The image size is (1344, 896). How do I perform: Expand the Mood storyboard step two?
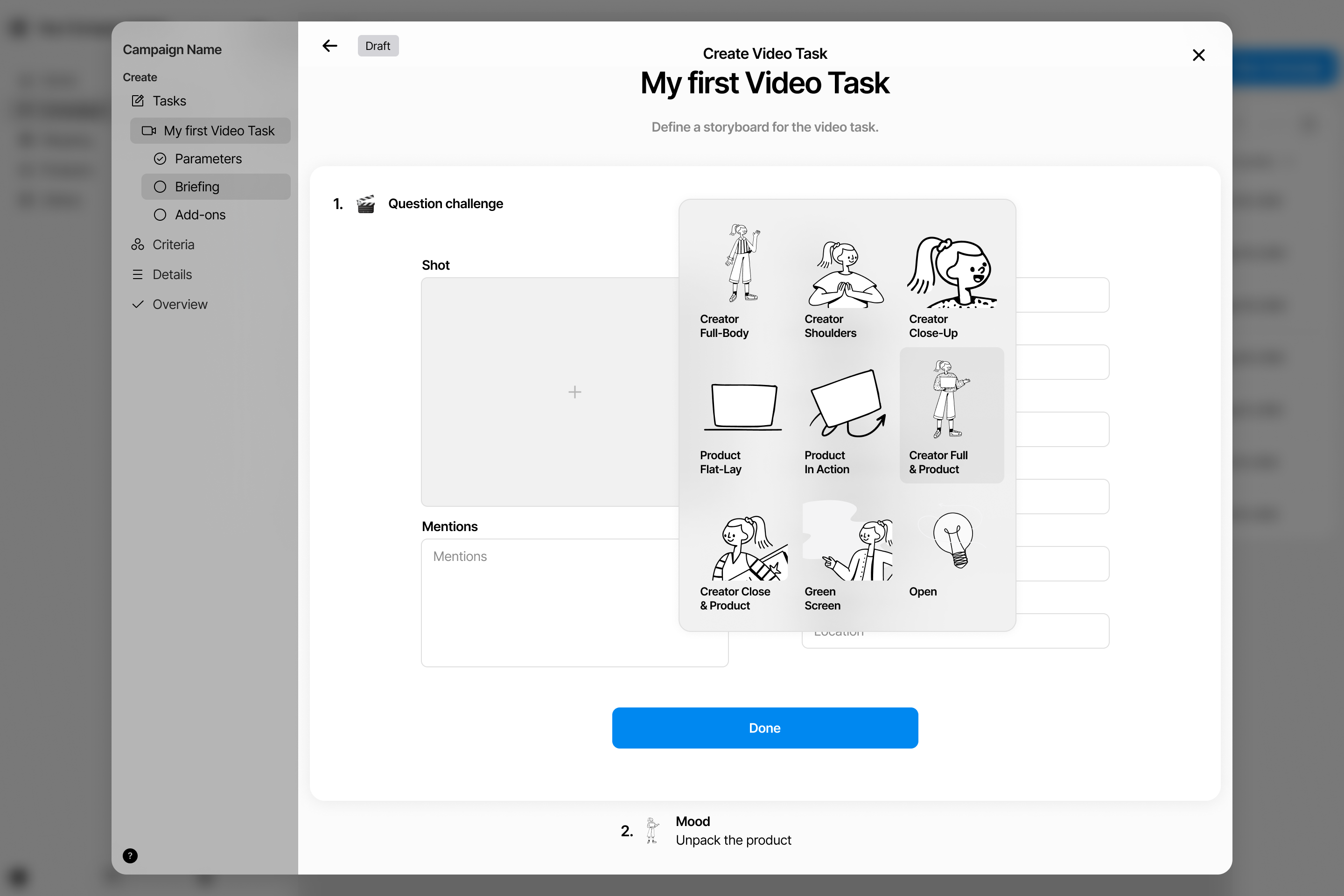coord(733,830)
